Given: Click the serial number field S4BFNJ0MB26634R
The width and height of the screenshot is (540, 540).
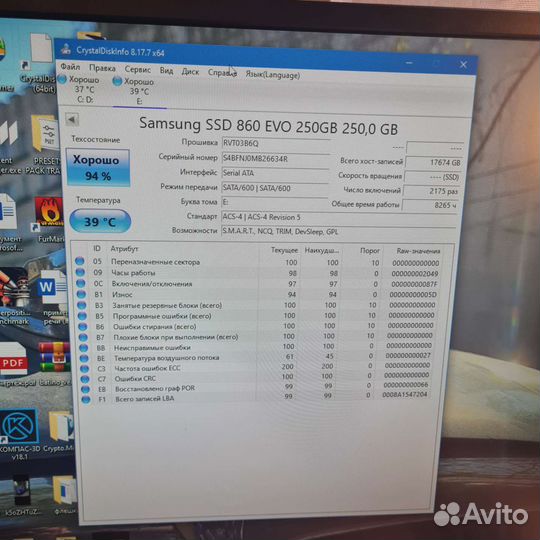Looking at the screenshot, I should 276,159.
